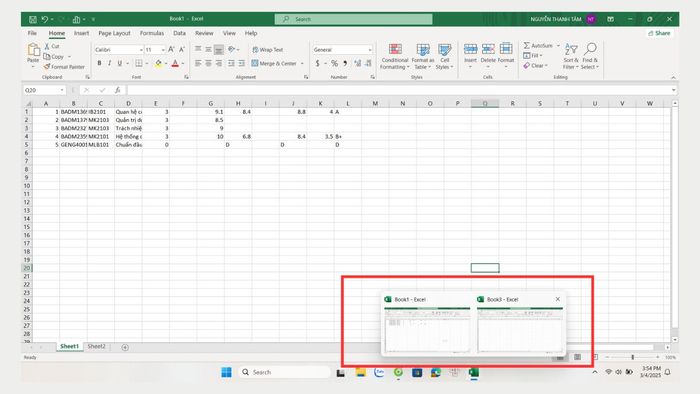
Task: Align text to the right
Action: pyautogui.click(x=219, y=63)
